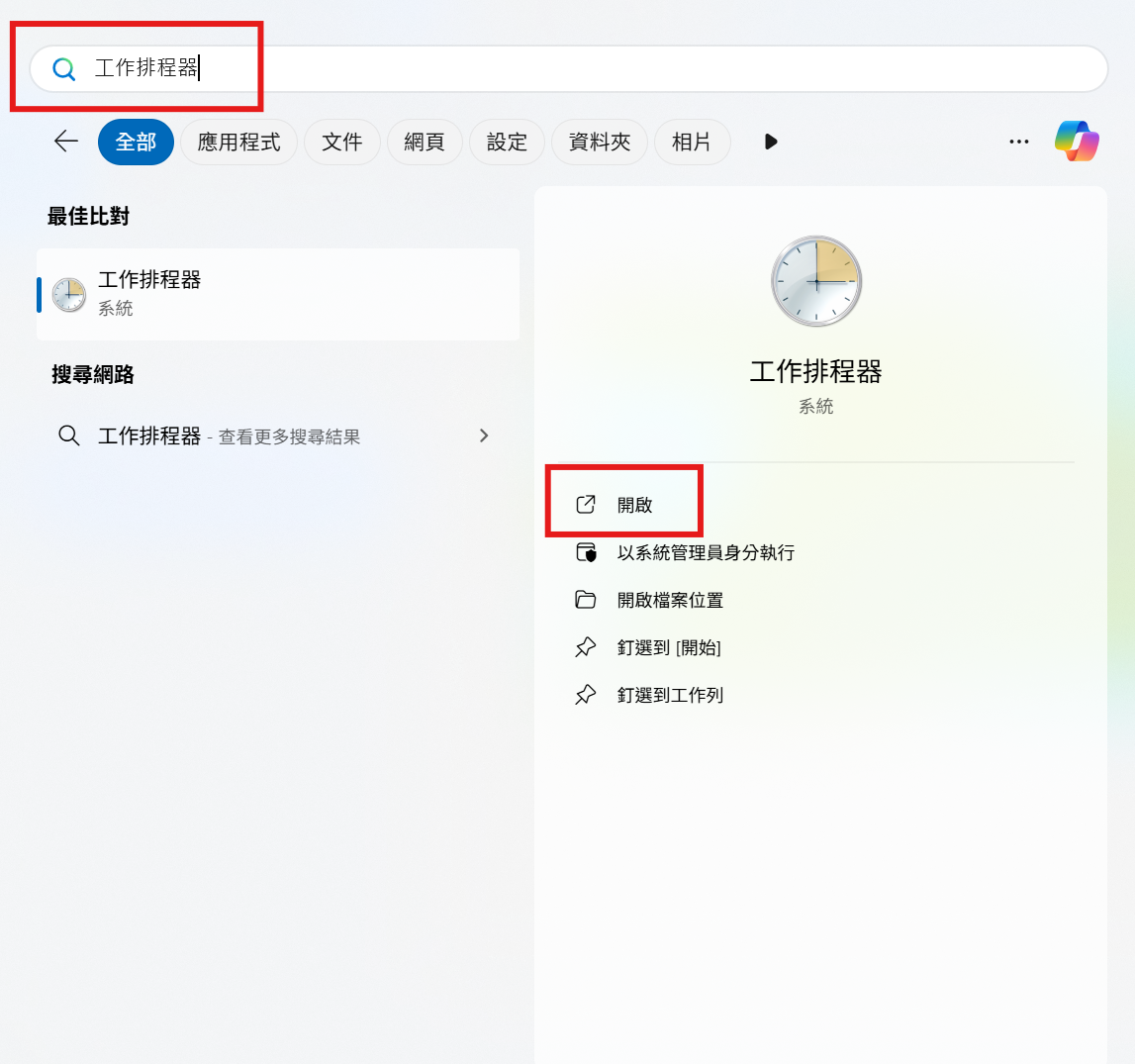Screen dimensions: 1135x1064
Task: Expand web results chevron for 工作排程器
Action: [x=484, y=435]
